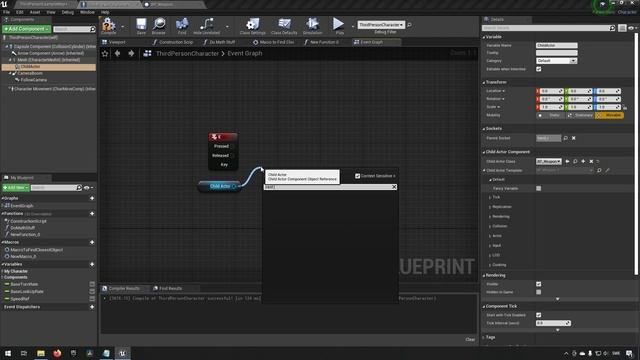Click the Add New button in My Blueprint
The width and height of the screenshot is (640, 360).
(16, 187)
